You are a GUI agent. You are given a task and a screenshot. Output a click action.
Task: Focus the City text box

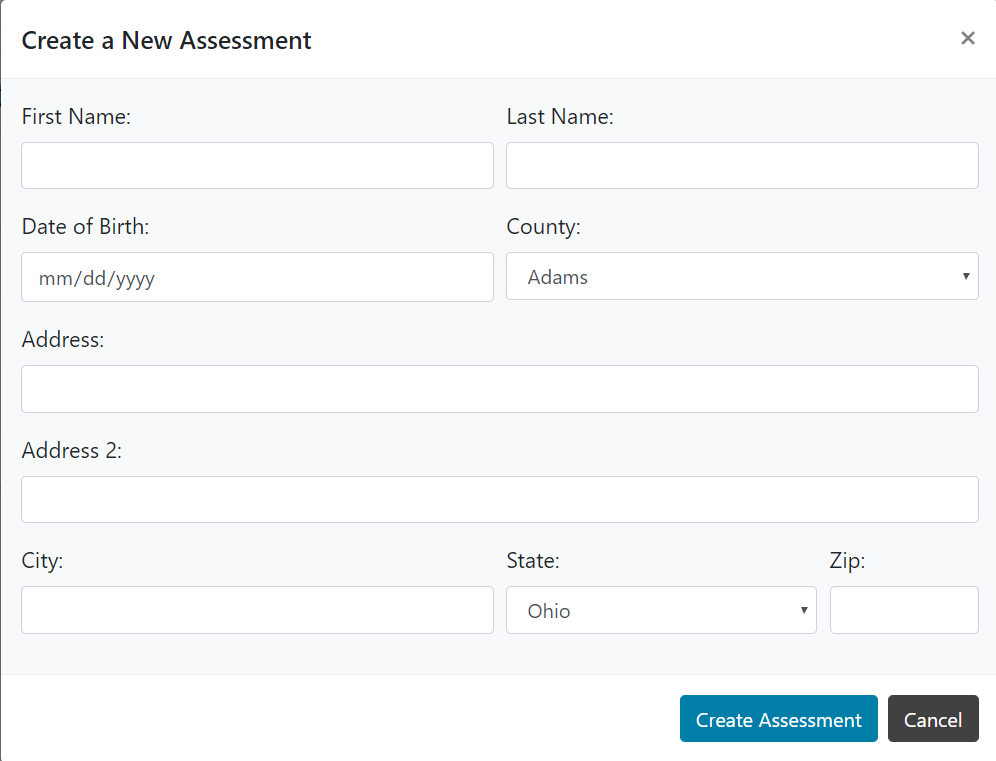(x=257, y=610)
